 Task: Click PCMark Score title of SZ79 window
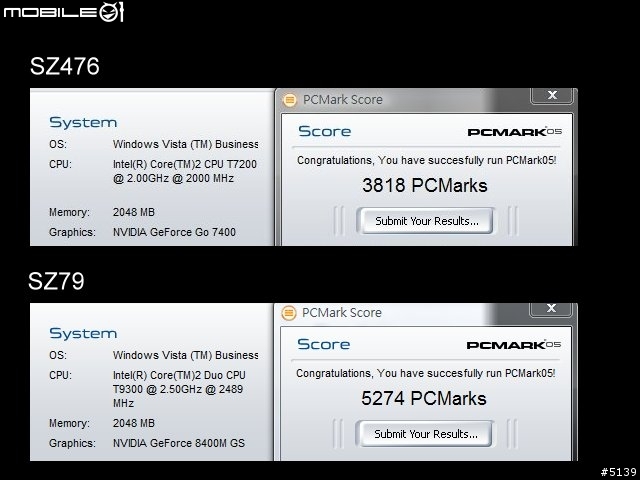[x=342, y=313]
